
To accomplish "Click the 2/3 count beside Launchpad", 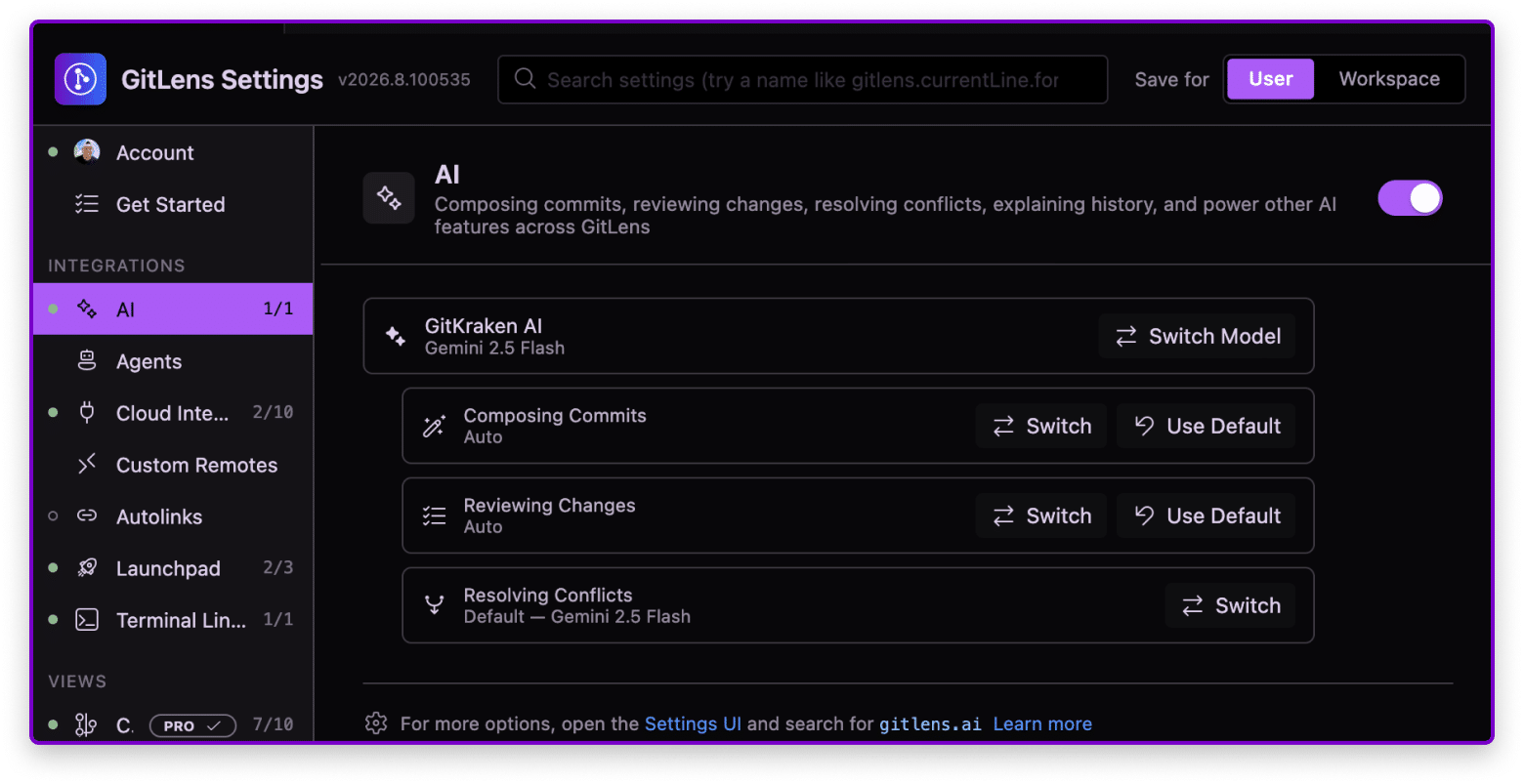I will click(277, 567).
